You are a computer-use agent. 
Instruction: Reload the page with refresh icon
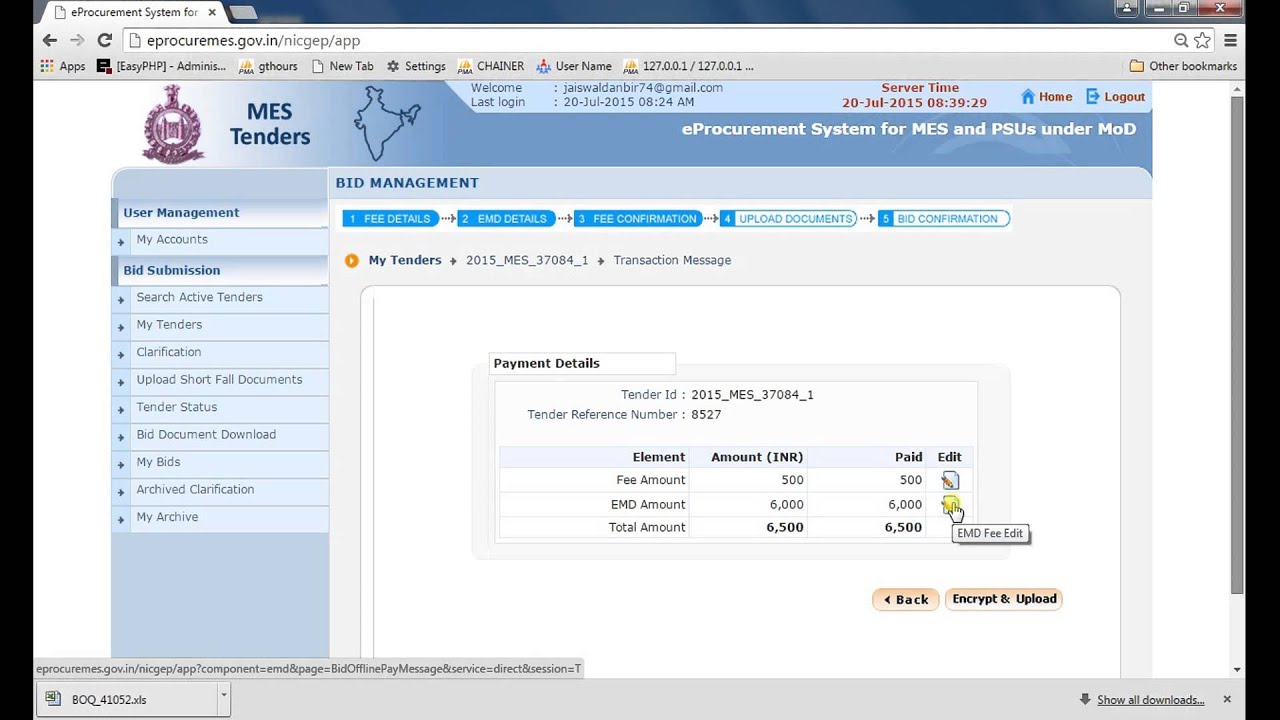[104, 40]
